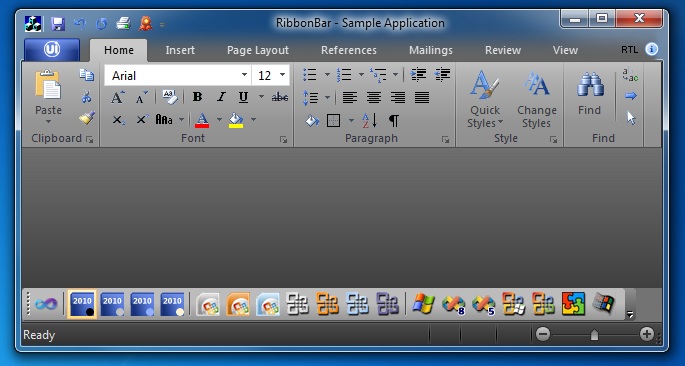685x366 pixels.
Task: Select the Visual Studio 5 theme icon
Action: [x=484, y=304]
